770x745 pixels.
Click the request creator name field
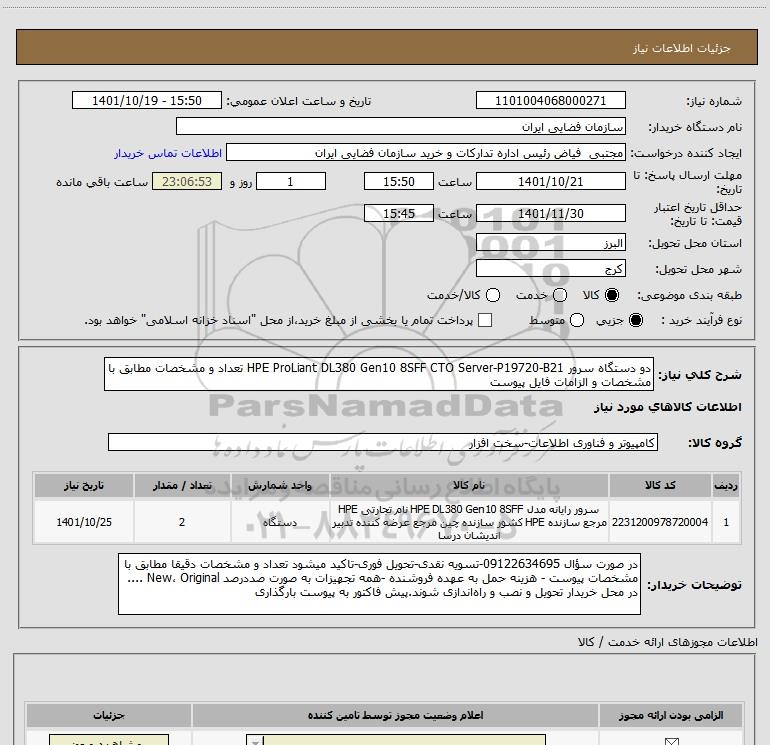[x=426, y=153]
